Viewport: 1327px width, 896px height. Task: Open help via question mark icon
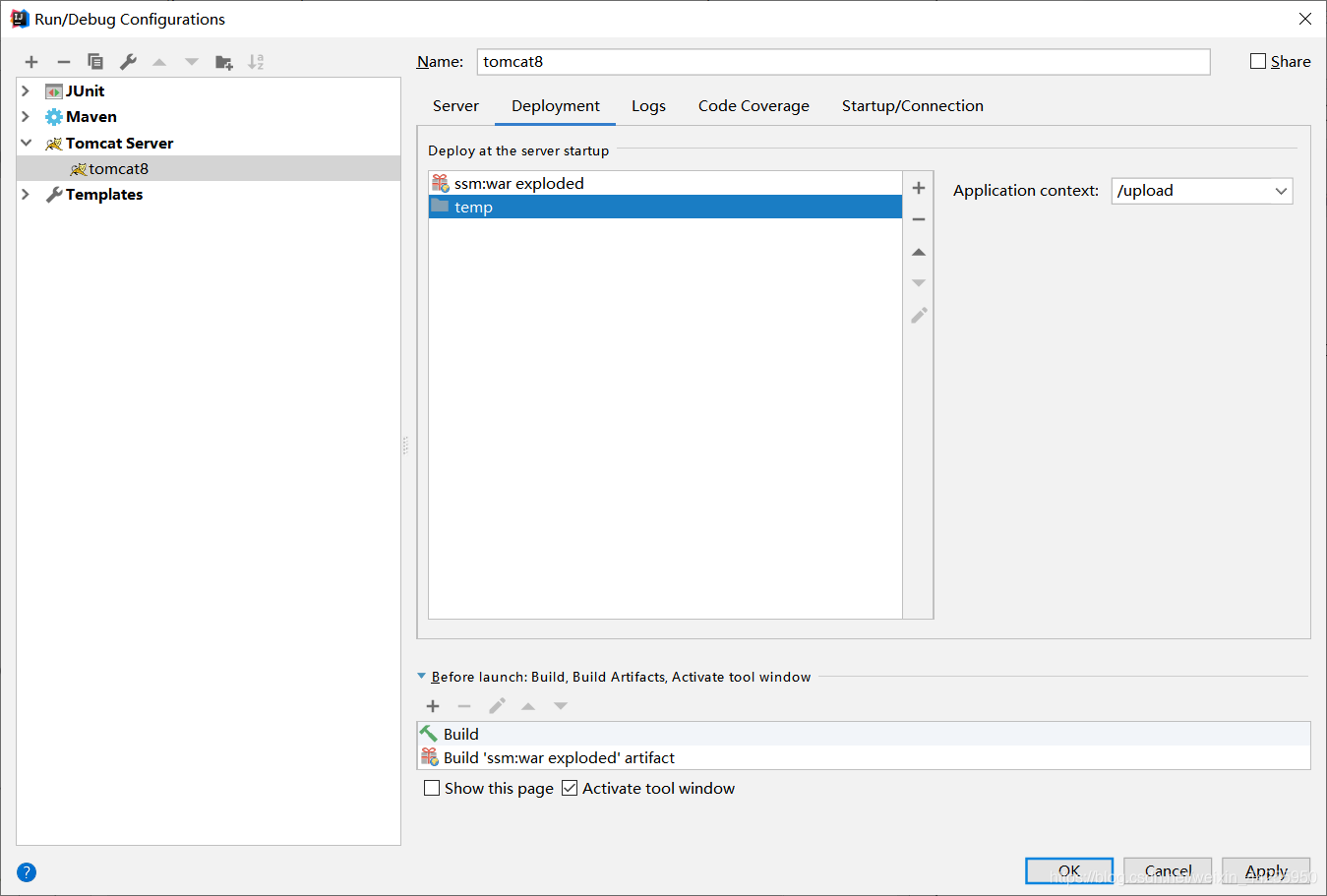point(27,872)
